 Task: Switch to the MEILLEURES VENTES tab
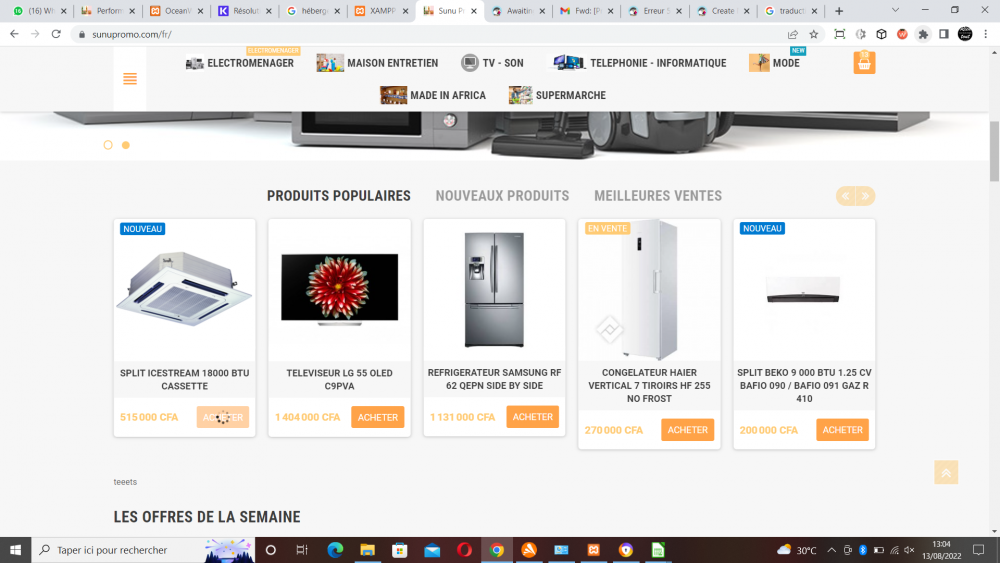[658, 196]
